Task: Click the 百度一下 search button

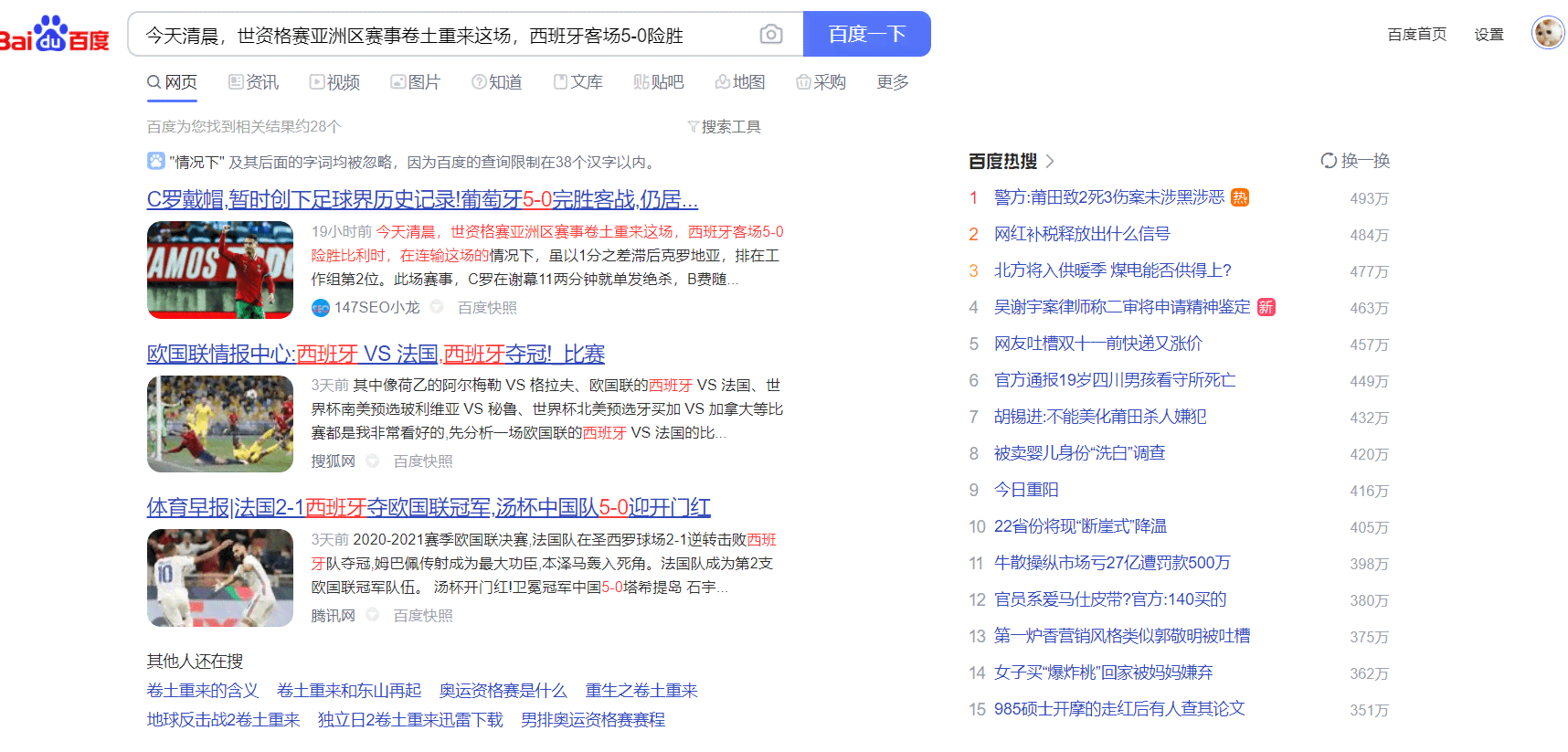Action: coord(866,34)
